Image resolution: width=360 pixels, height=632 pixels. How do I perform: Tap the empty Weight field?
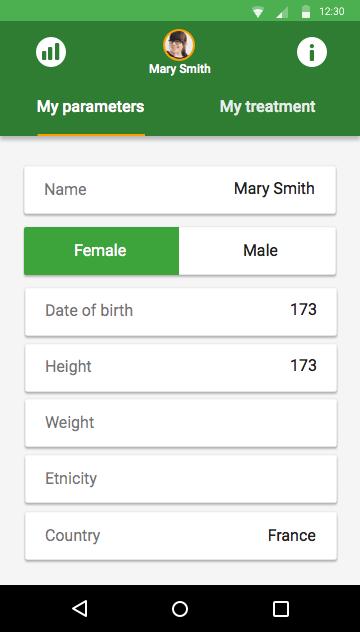click(x=181, y=423)
